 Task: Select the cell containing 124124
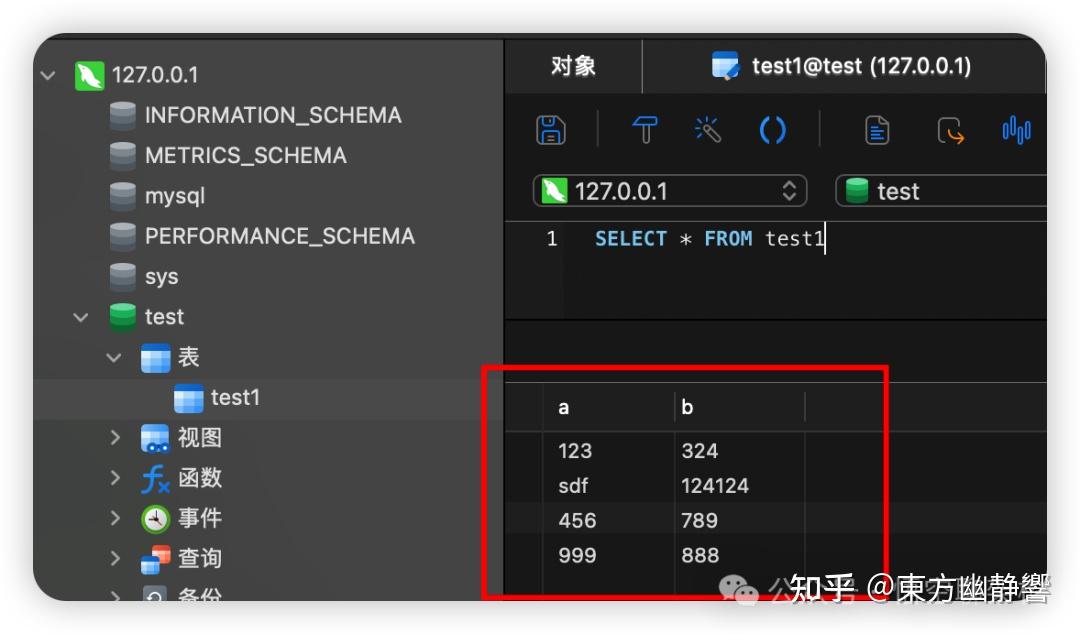740,486
